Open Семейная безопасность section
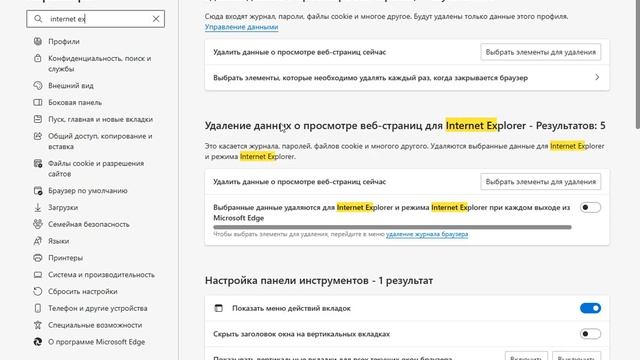This screenshot has width=640, height=360. (89, 224)
